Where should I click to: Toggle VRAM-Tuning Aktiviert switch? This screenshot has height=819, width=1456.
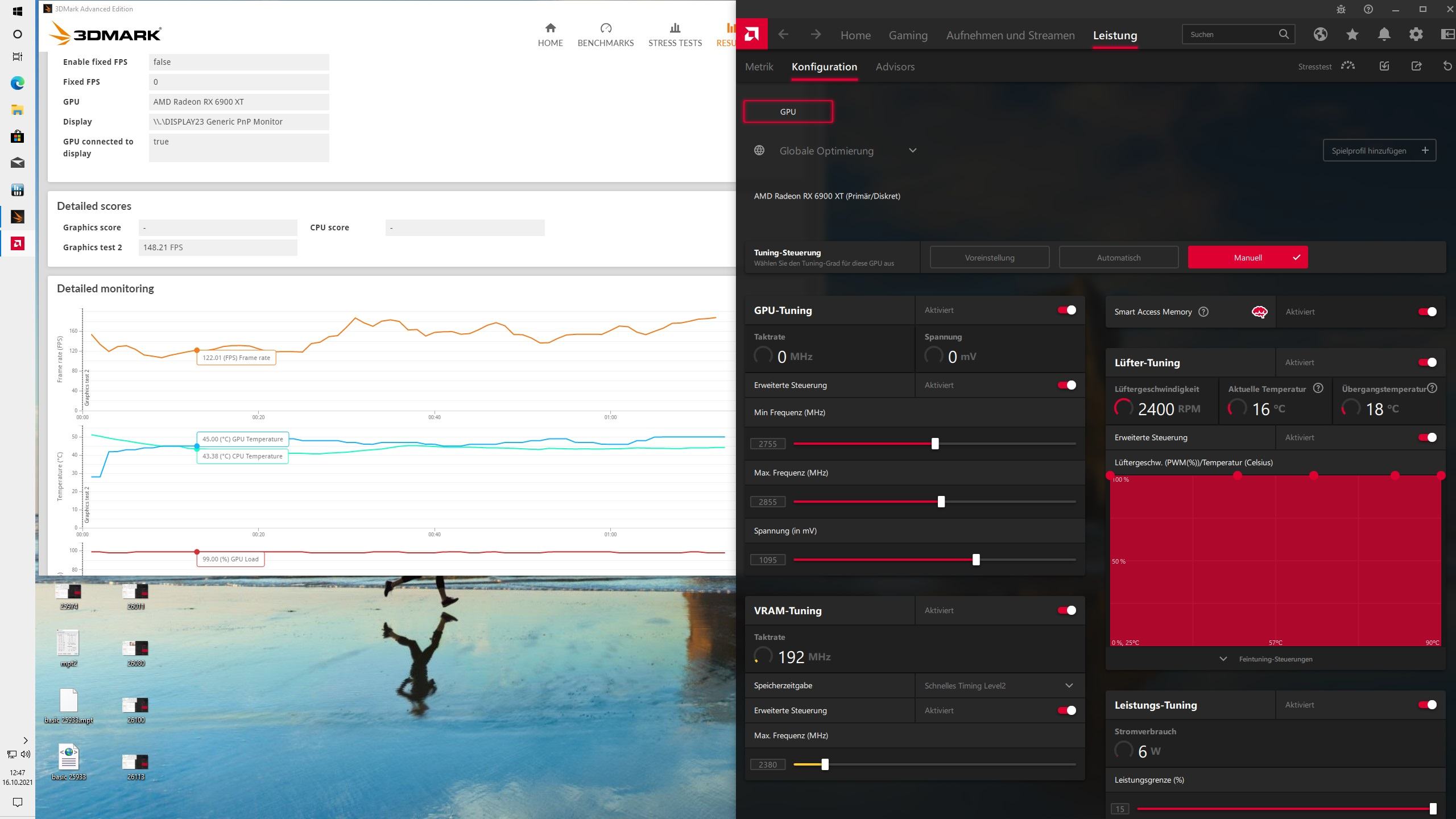pyautogui.click(x=1066, y=610)
